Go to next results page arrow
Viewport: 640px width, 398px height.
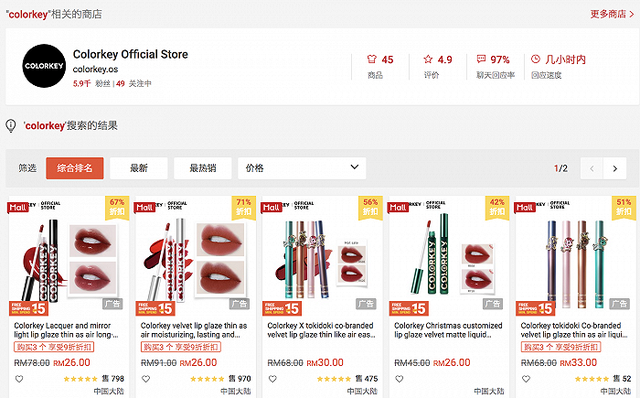tap(615, 168)
